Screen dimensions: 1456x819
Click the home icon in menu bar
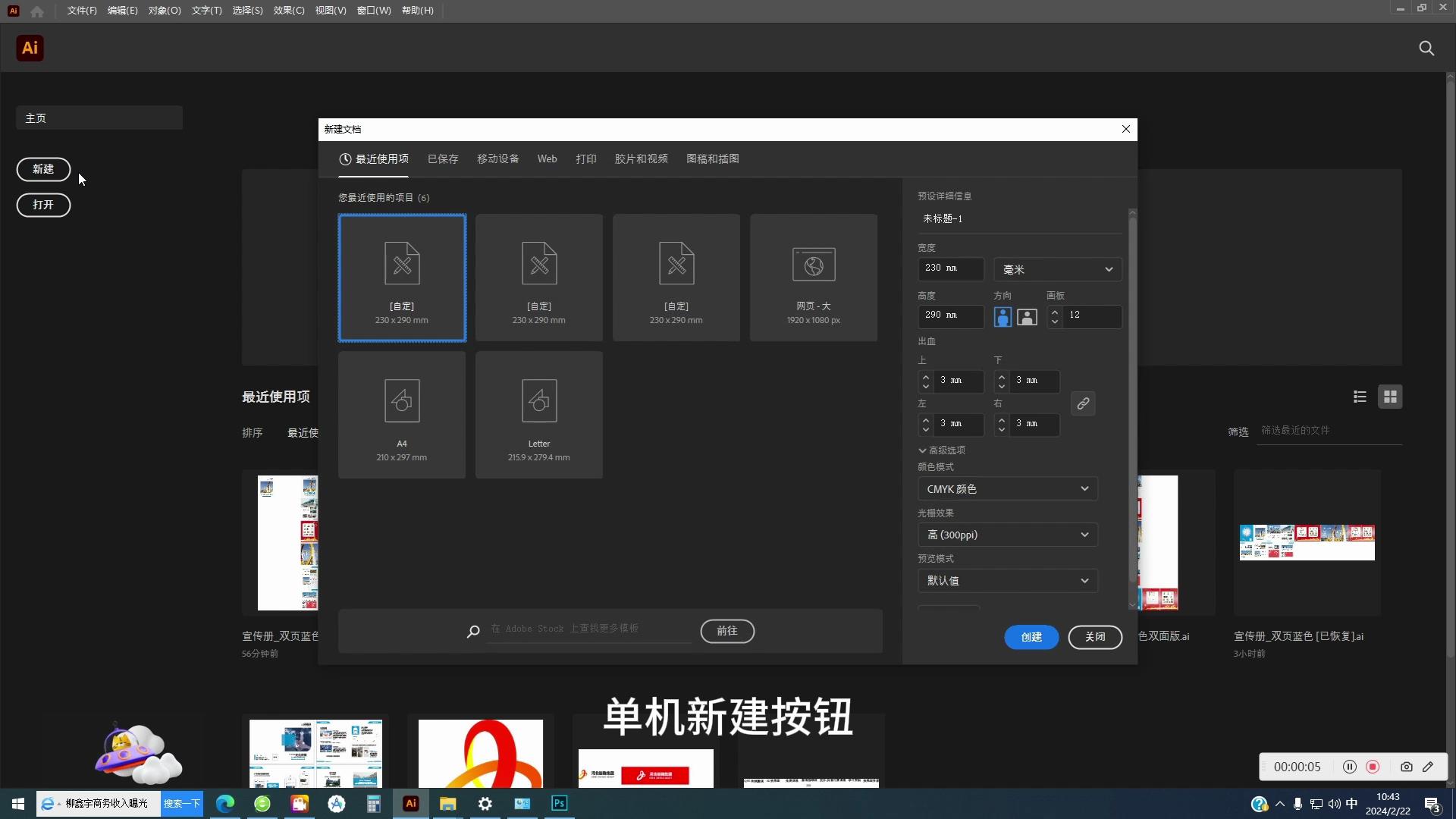[x=37, y=11]
